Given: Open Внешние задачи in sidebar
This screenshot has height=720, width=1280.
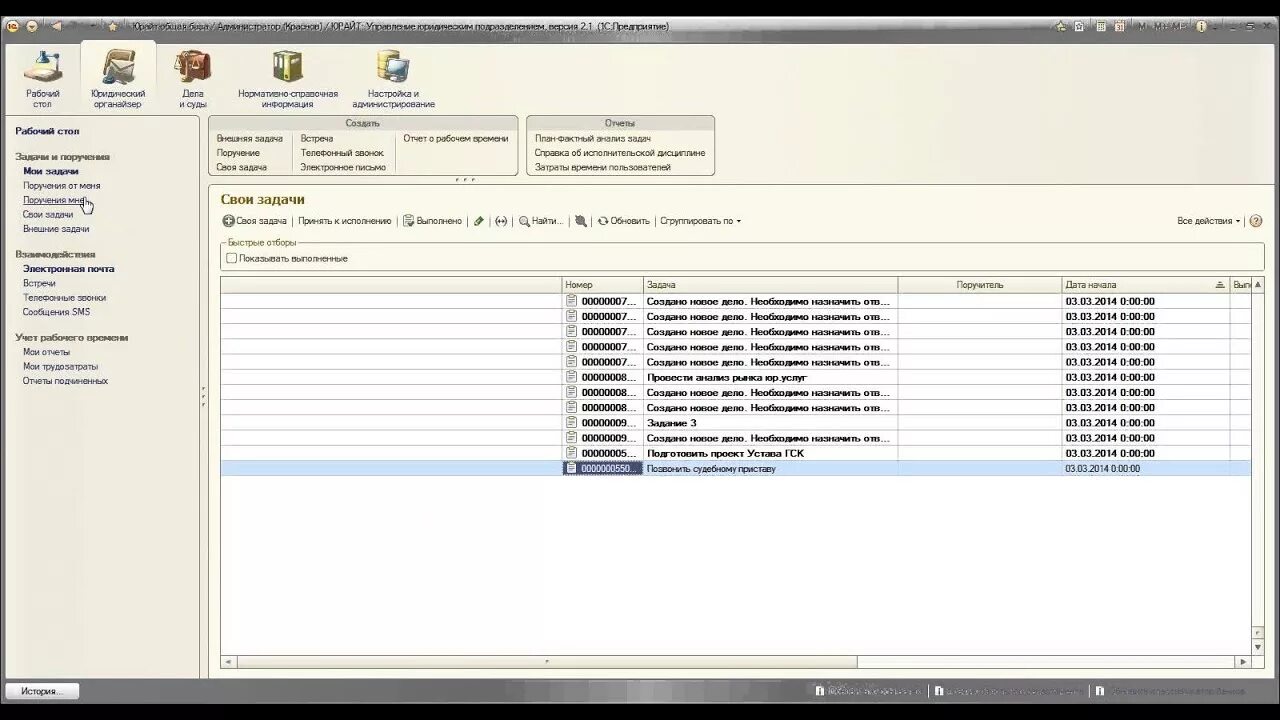Looking at the screenshot, I should coord(56,229).
